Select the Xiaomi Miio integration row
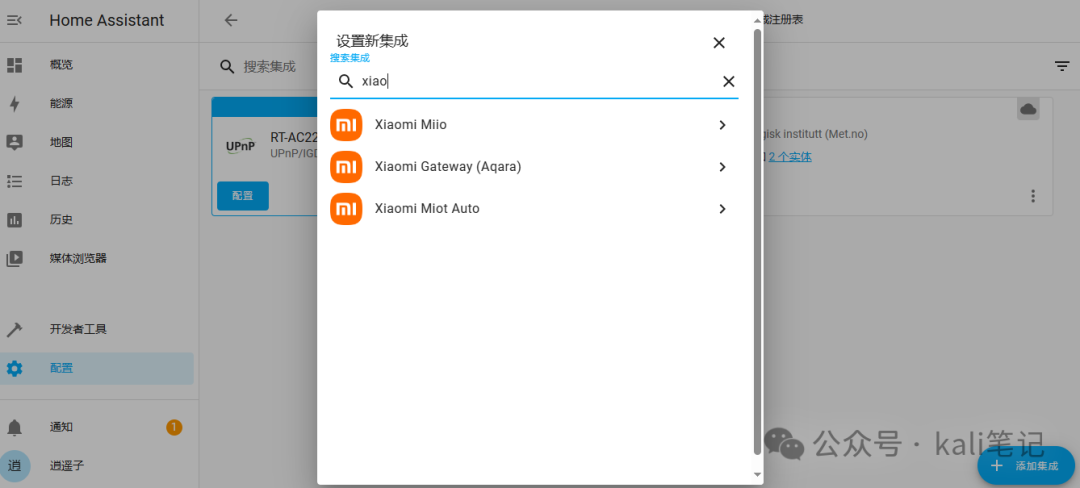The width and height of the screenshot is (1080, 488). (534, 125)
